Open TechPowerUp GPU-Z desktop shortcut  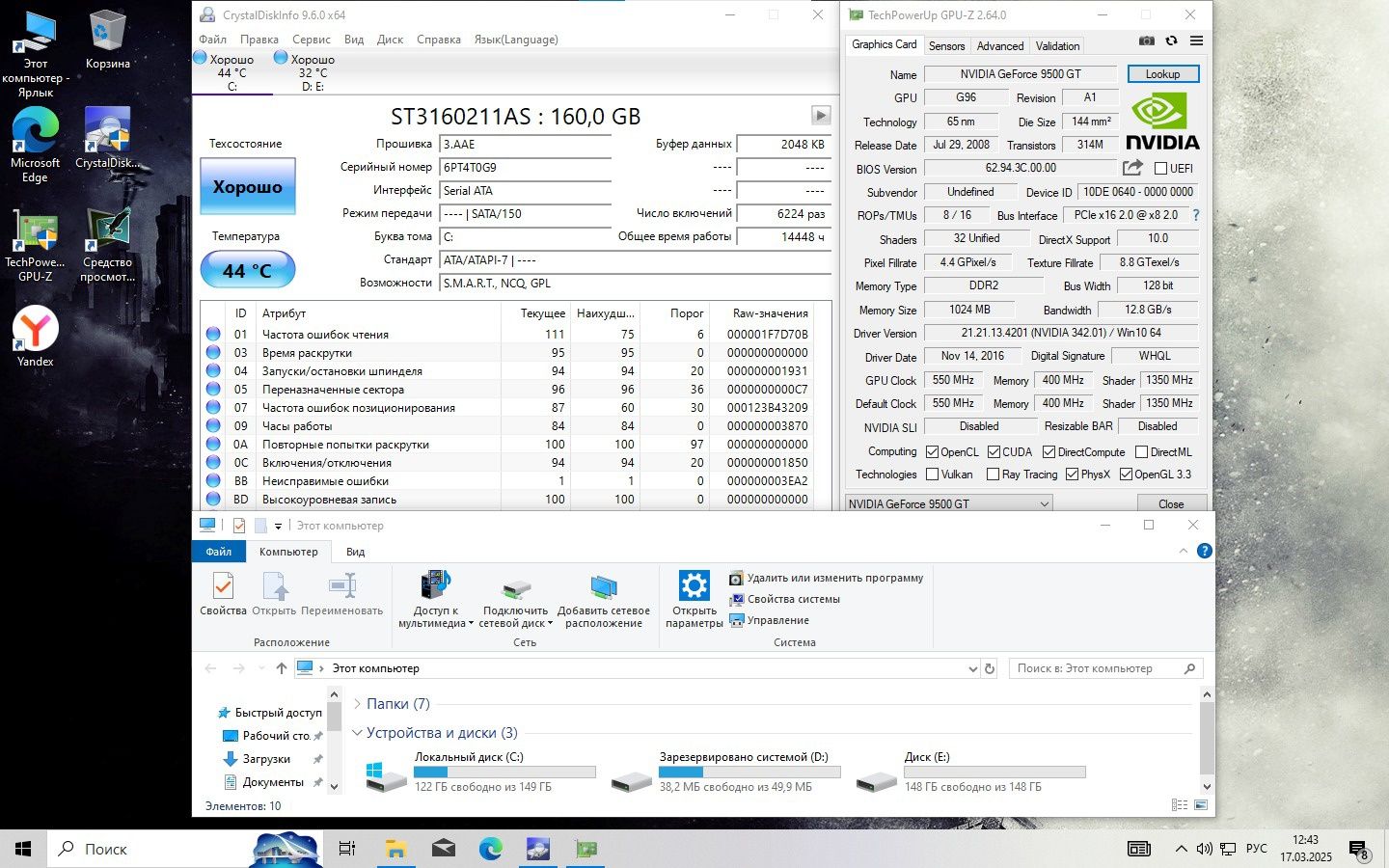[35, 244]
